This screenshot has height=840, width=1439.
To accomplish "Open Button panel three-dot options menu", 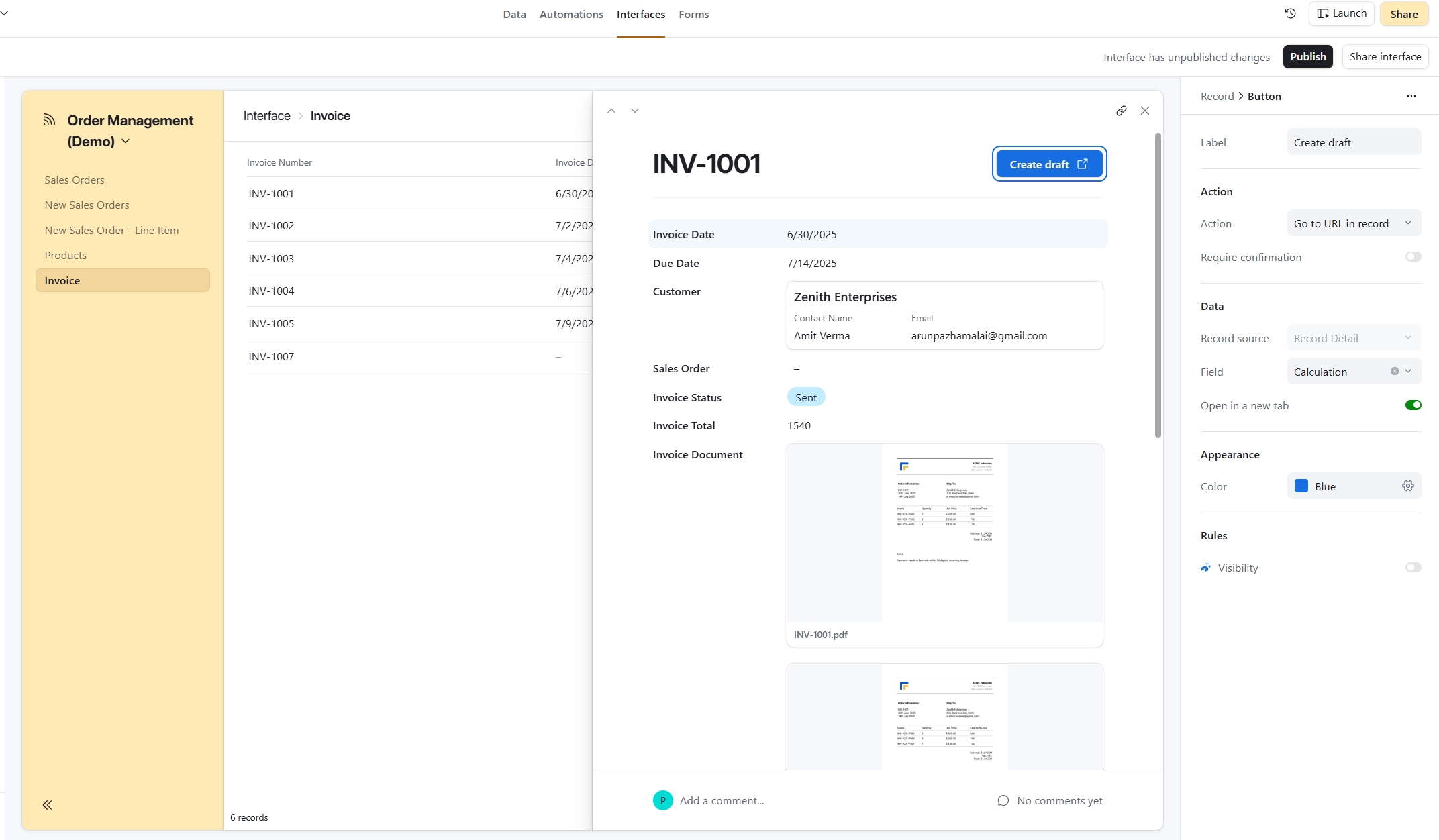I will [1411, 96].
